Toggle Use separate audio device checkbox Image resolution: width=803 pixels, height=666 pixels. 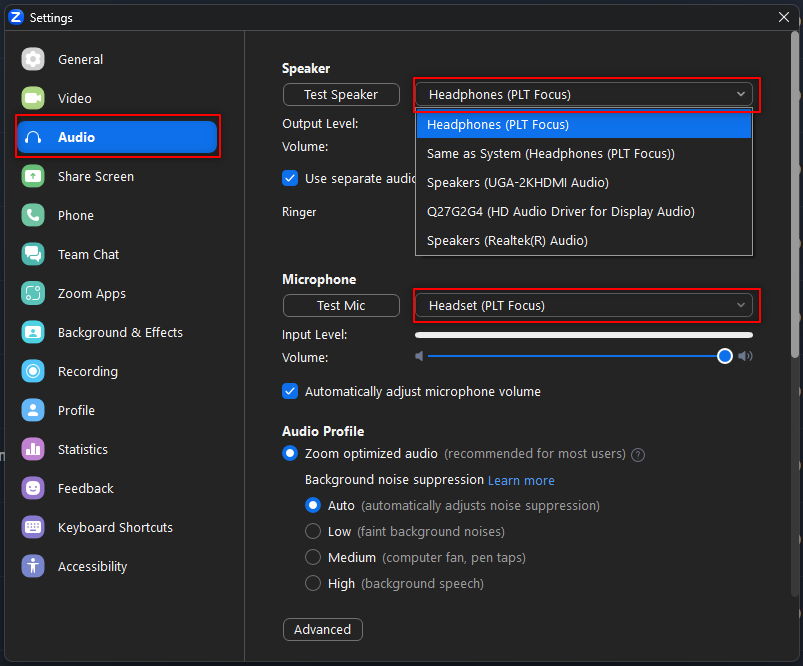[290, 178]
